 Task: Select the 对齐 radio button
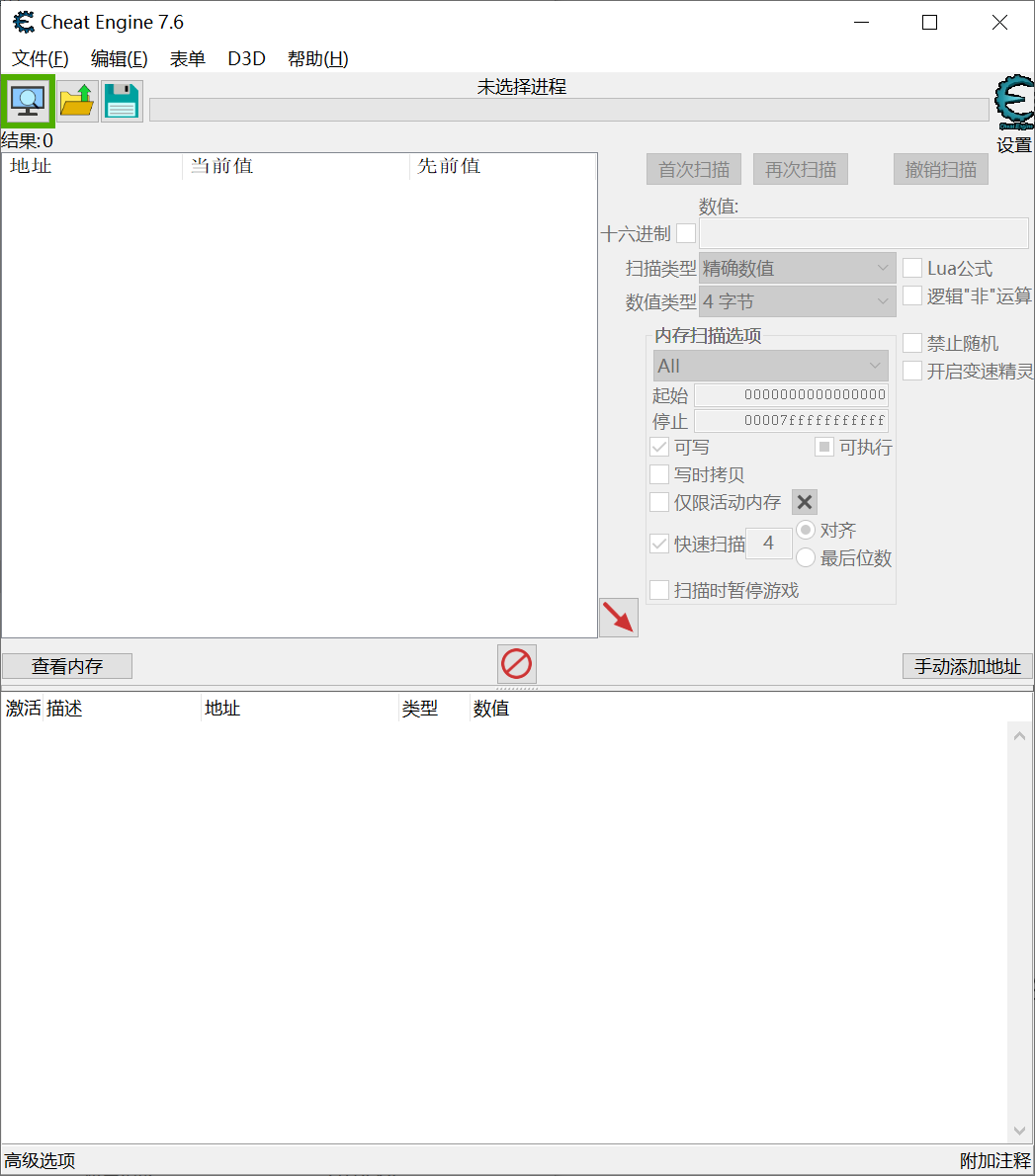pos(806,531)
